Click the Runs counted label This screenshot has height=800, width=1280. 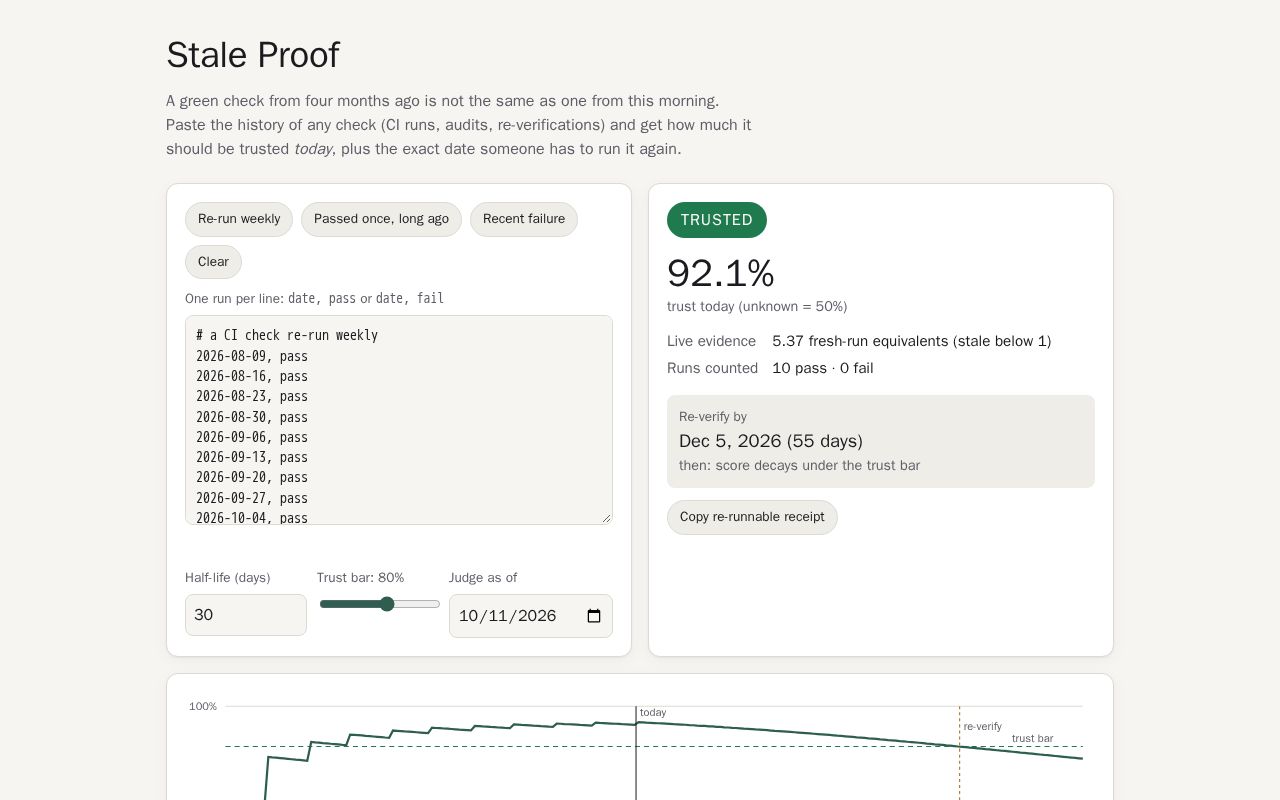click(x=713, y=368)
